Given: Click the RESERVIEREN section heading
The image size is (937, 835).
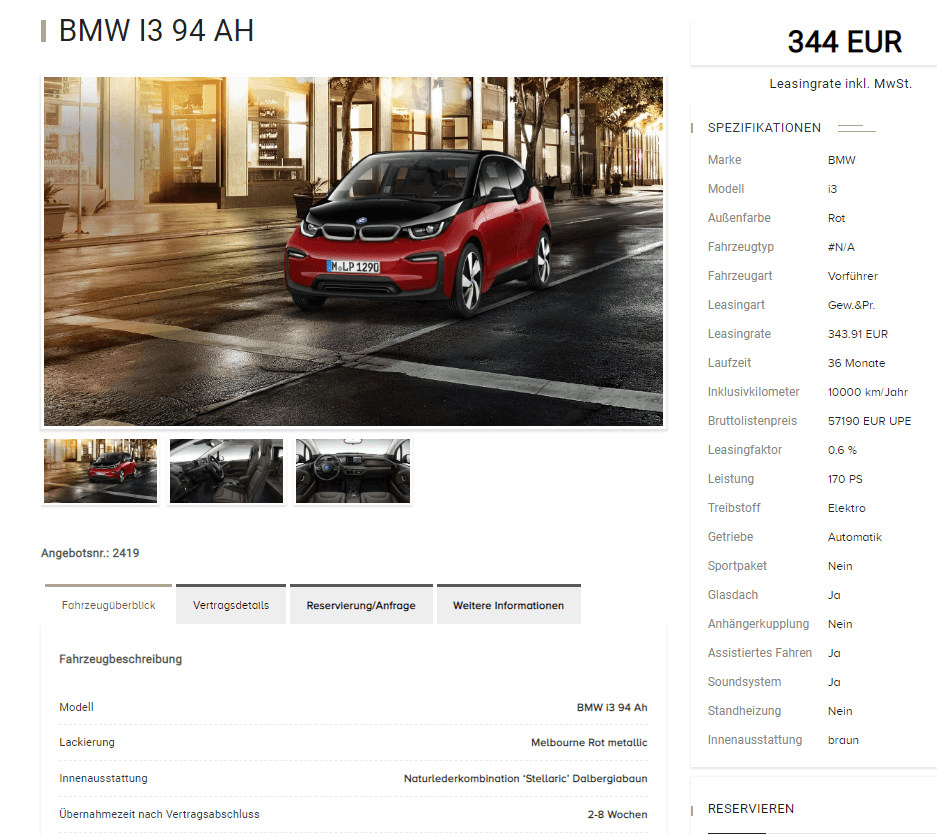Looking at the screenshot, I should pyautogui.click(x=751, y=809).
